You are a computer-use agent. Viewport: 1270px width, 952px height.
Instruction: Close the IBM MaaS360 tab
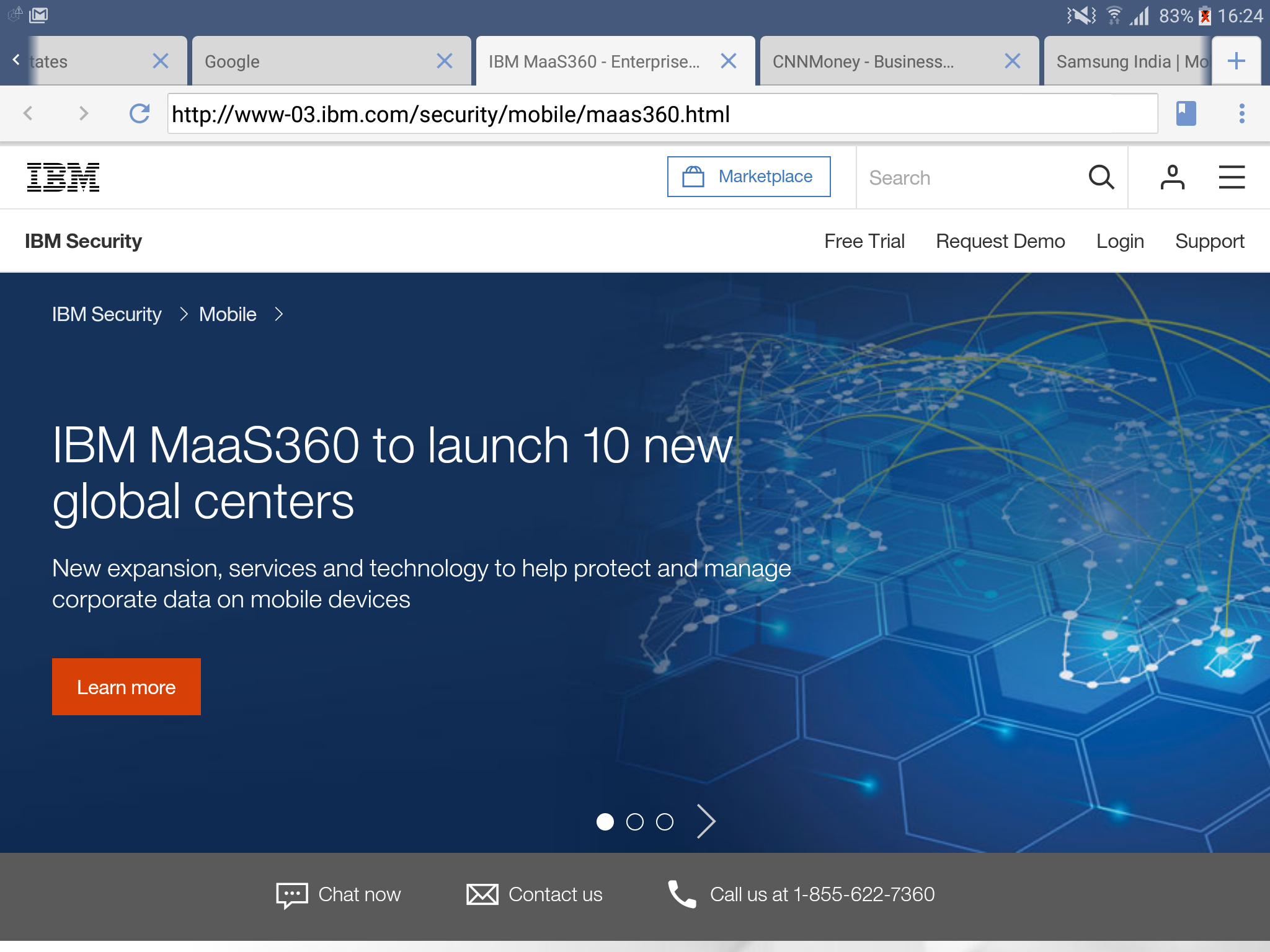tap(729, 61)
